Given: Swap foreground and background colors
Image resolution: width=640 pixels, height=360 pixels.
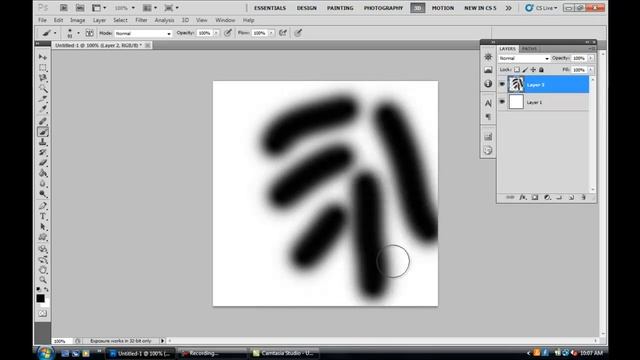Looking at the screenshot, I should 47,289.
